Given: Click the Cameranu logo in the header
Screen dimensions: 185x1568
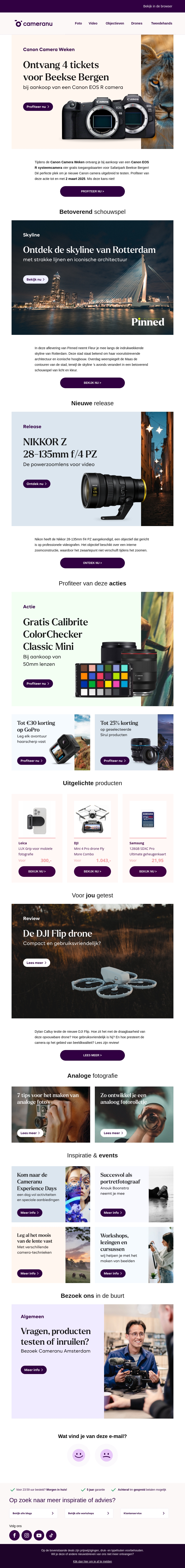Looking at the screenshot, I should click(34, 23).
